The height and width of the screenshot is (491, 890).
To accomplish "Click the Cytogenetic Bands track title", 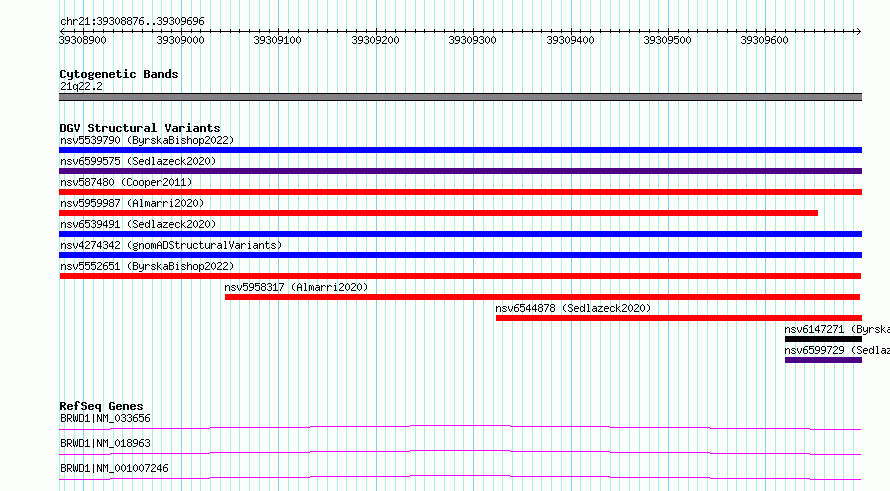I will coord(119,74).
